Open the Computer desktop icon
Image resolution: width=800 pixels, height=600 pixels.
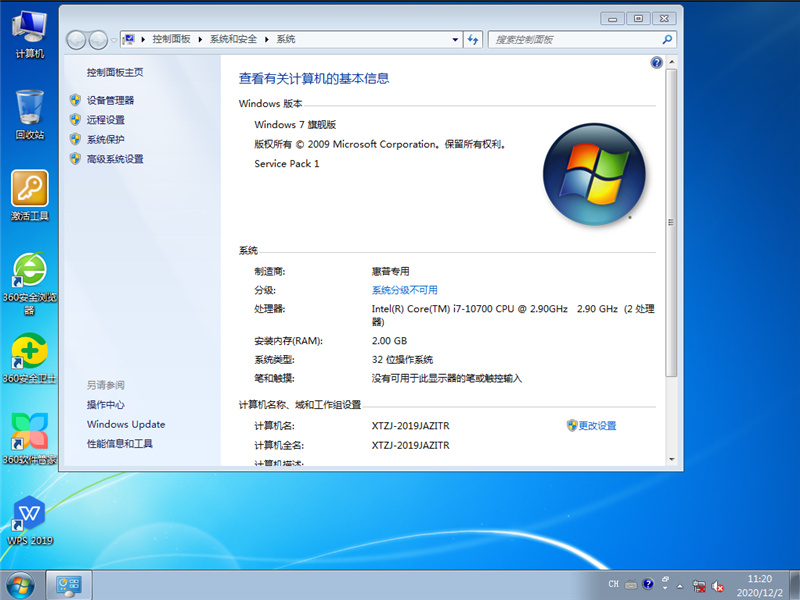30,34
